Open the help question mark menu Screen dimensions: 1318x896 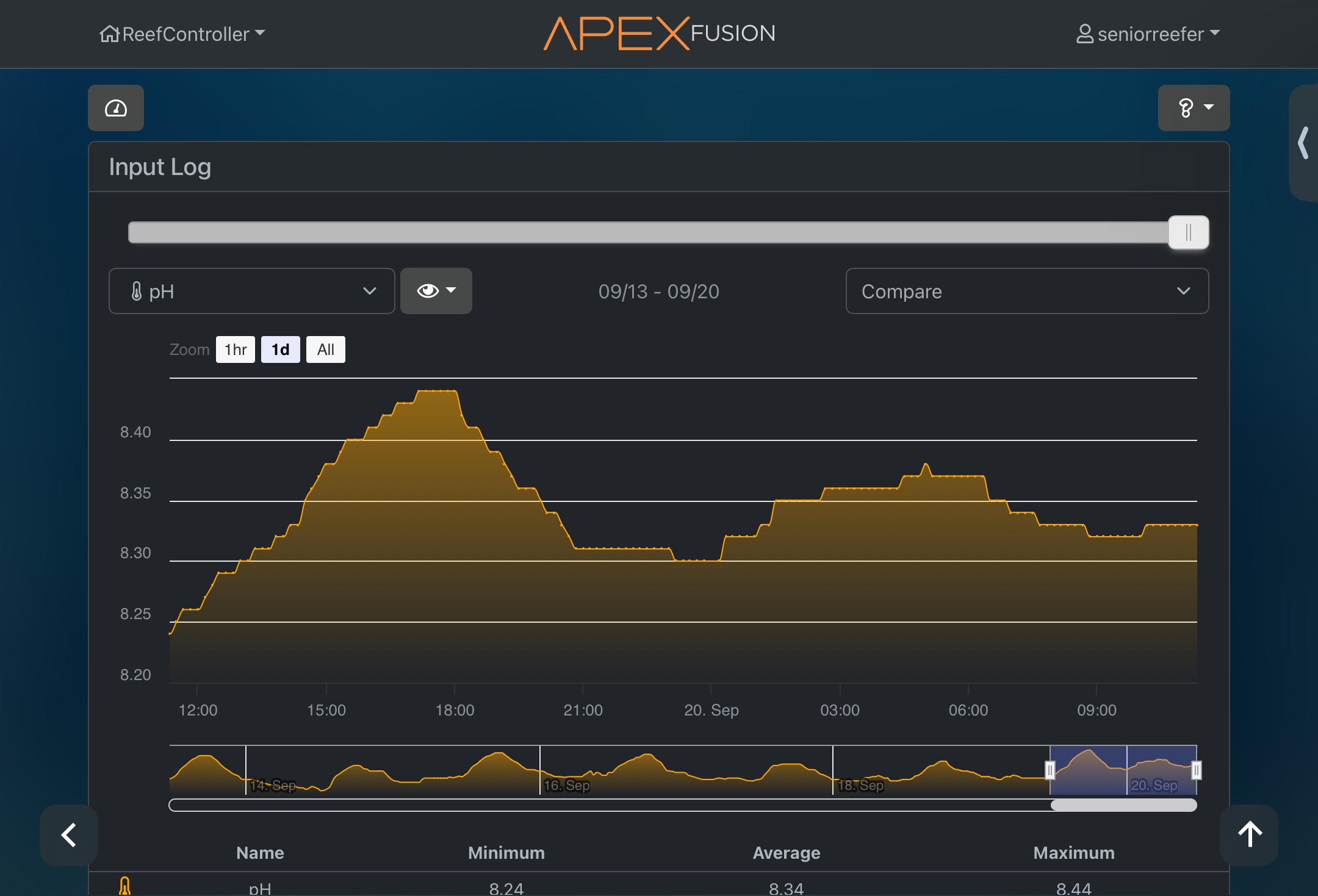pos(1193,108)
